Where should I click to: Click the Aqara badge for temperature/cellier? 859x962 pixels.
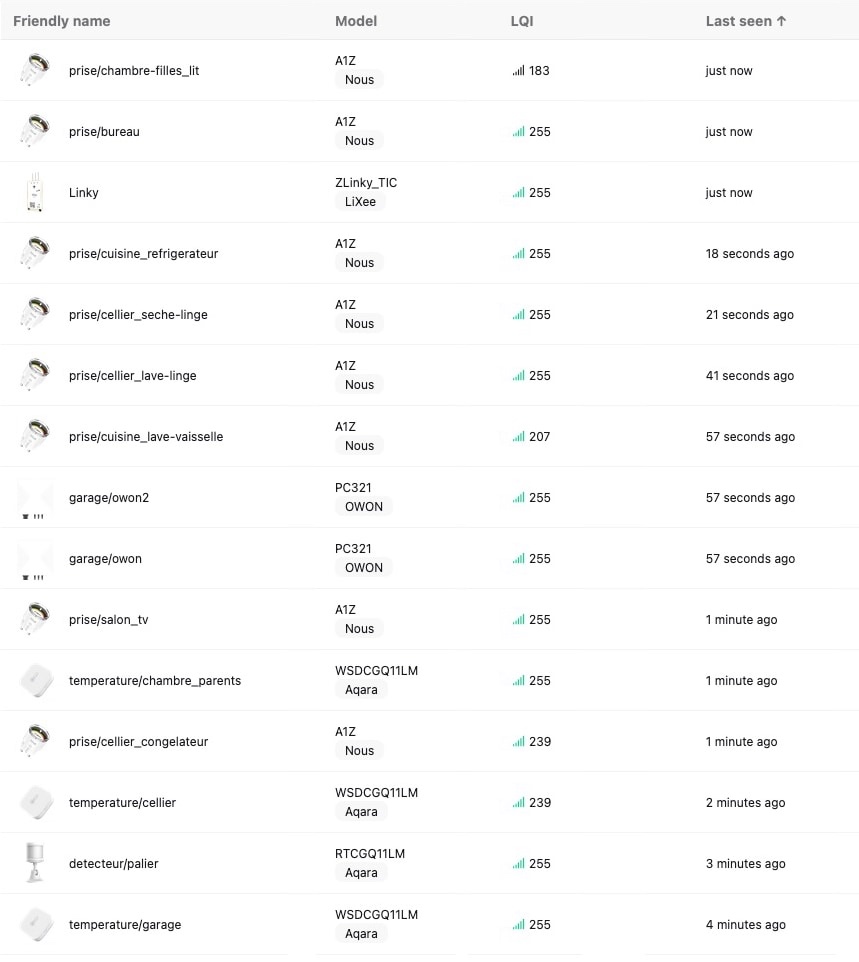click(361, 812)
